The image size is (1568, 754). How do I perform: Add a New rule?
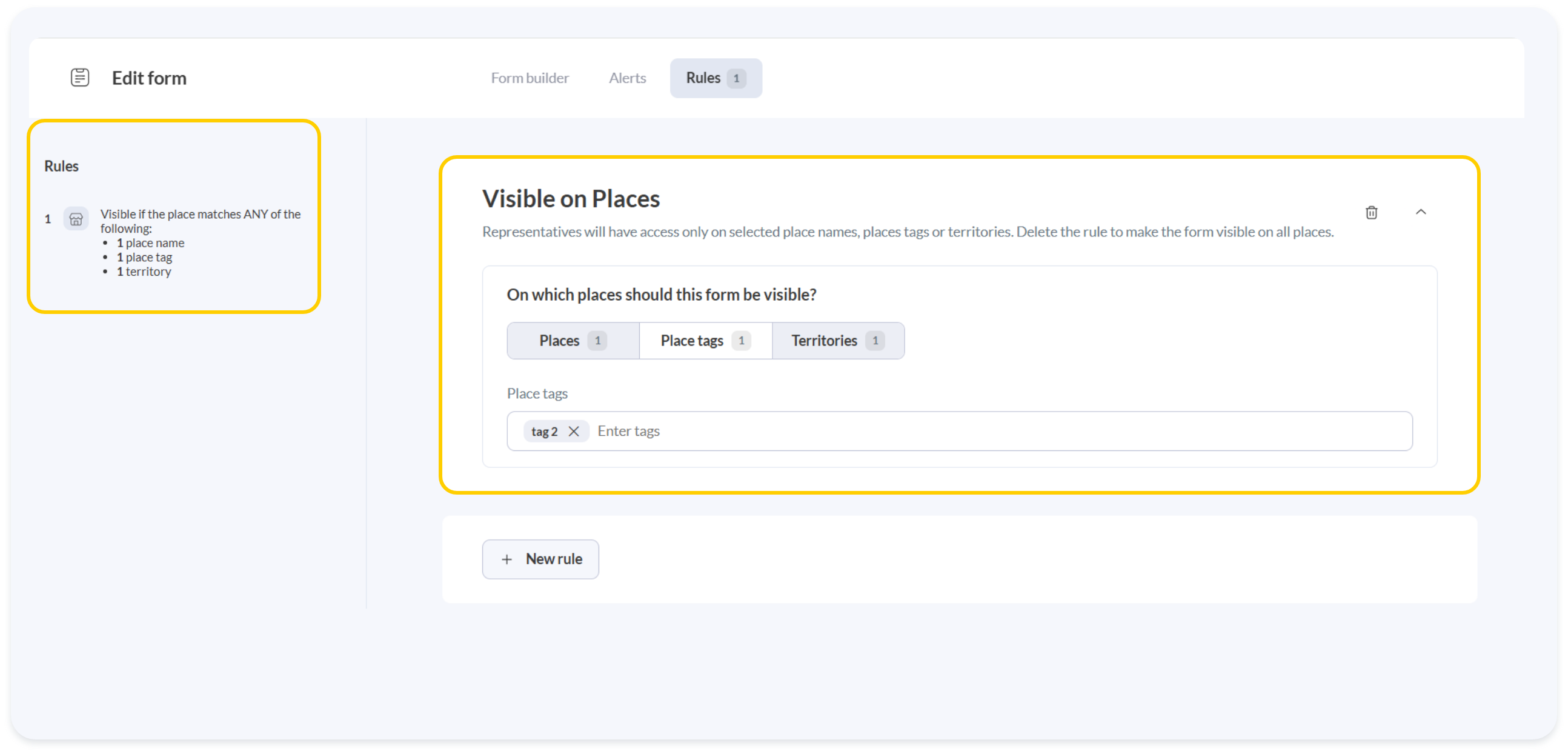(540, 559)
